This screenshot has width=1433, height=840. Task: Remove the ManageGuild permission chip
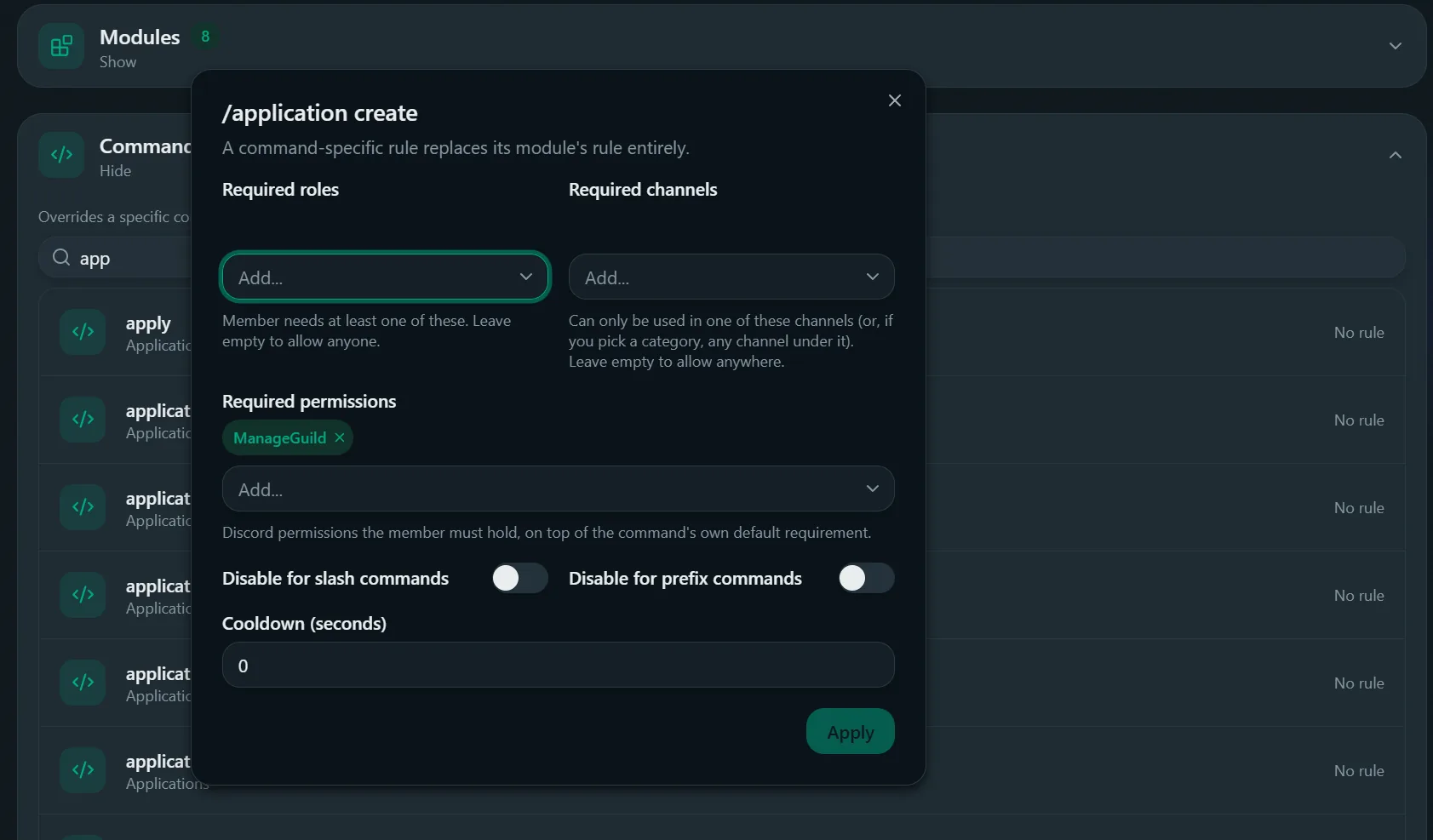pos(340,437)
